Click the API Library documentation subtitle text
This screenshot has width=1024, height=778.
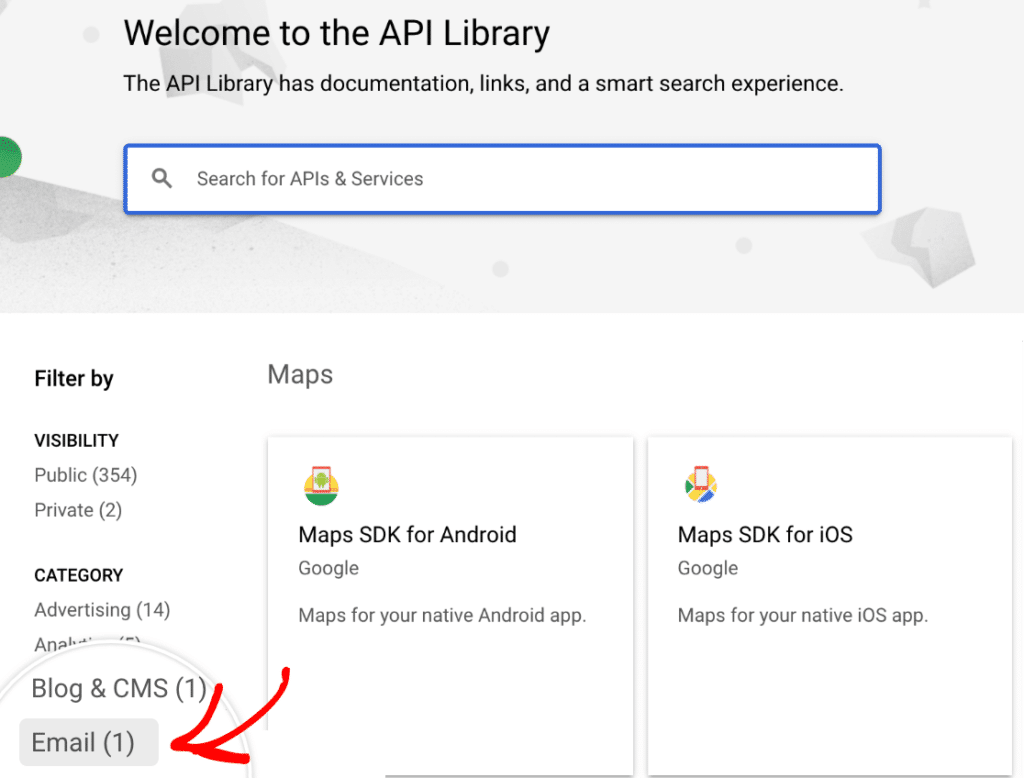[x=483, y=84]
